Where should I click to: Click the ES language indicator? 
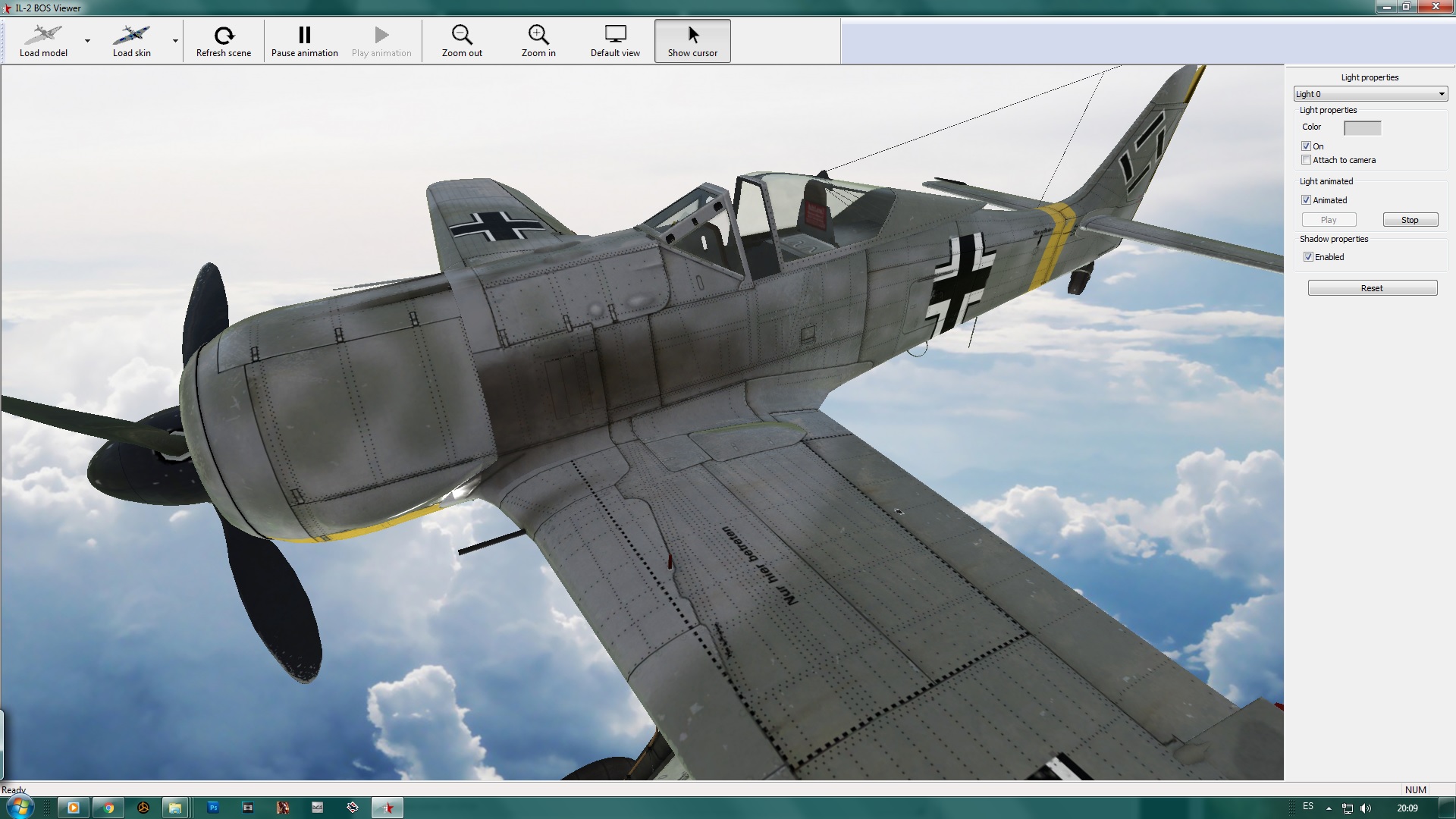(1308, 806)
